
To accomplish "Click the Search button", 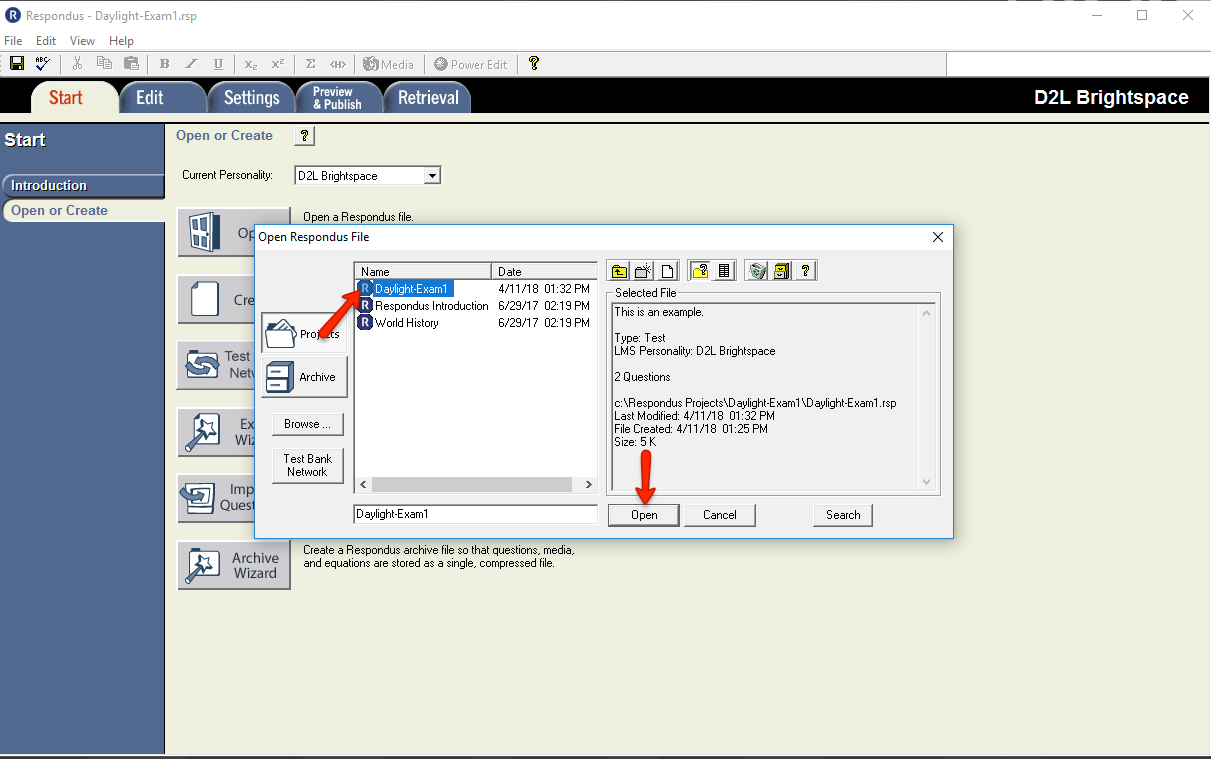I will (843, 515).
